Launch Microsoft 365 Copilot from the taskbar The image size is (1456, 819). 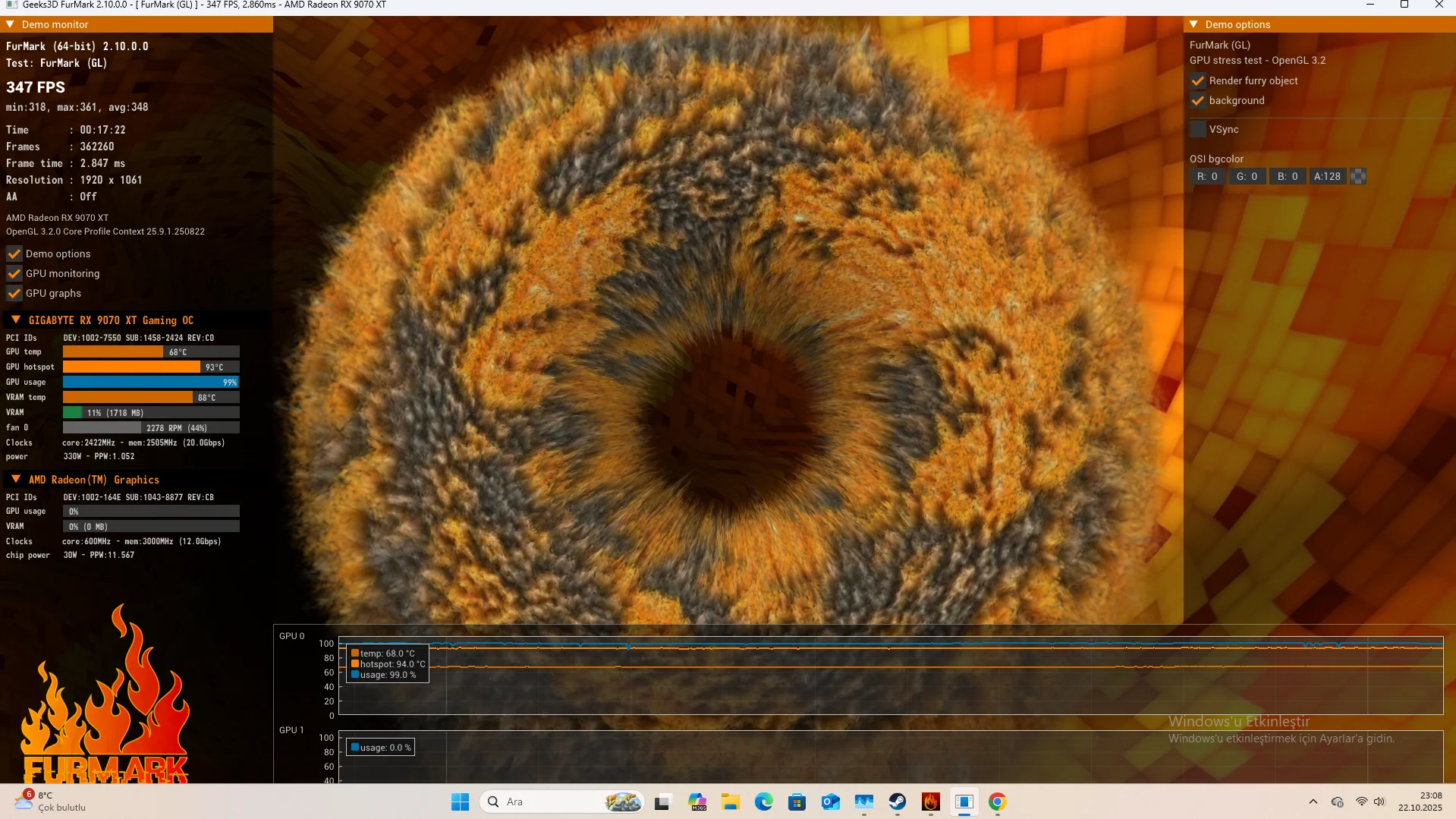pyautogui.click(x=697, y=802)
